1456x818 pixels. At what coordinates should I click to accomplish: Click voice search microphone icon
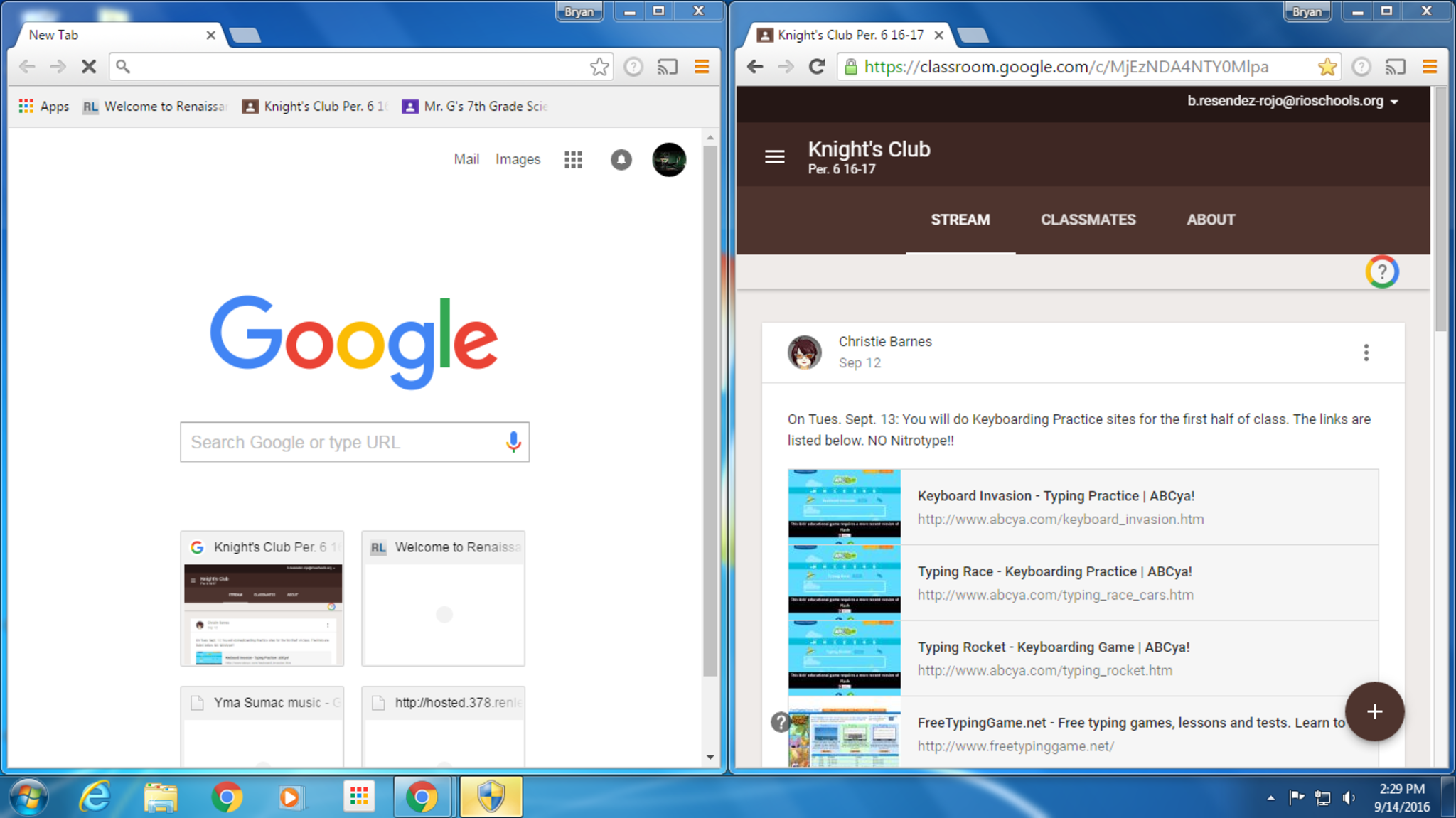coord(513,442)
